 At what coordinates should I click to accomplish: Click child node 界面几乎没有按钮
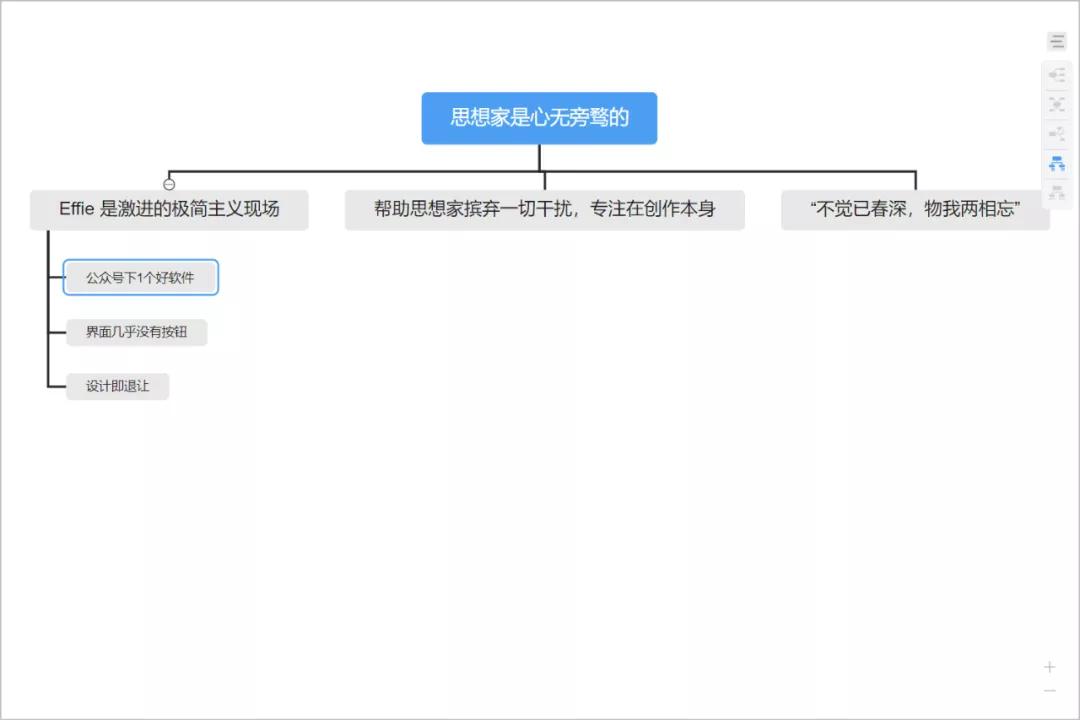tap(136, 332)
